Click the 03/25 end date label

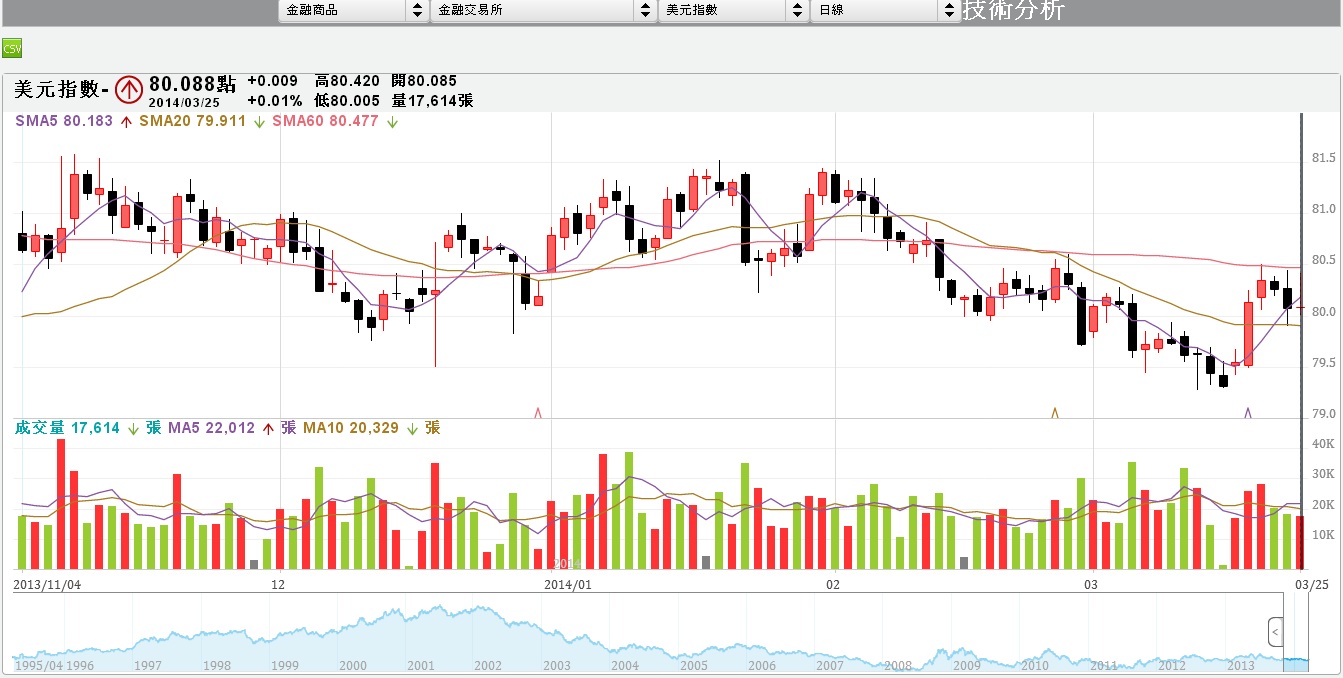tap(1312, 584)
